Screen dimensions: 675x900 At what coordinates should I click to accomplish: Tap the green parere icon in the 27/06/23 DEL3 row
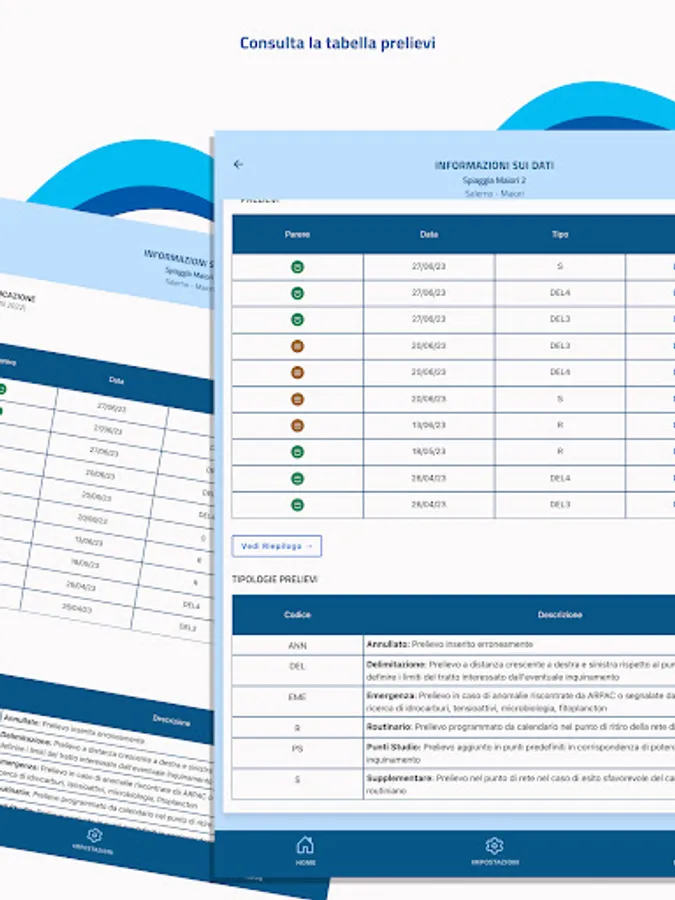297,320
